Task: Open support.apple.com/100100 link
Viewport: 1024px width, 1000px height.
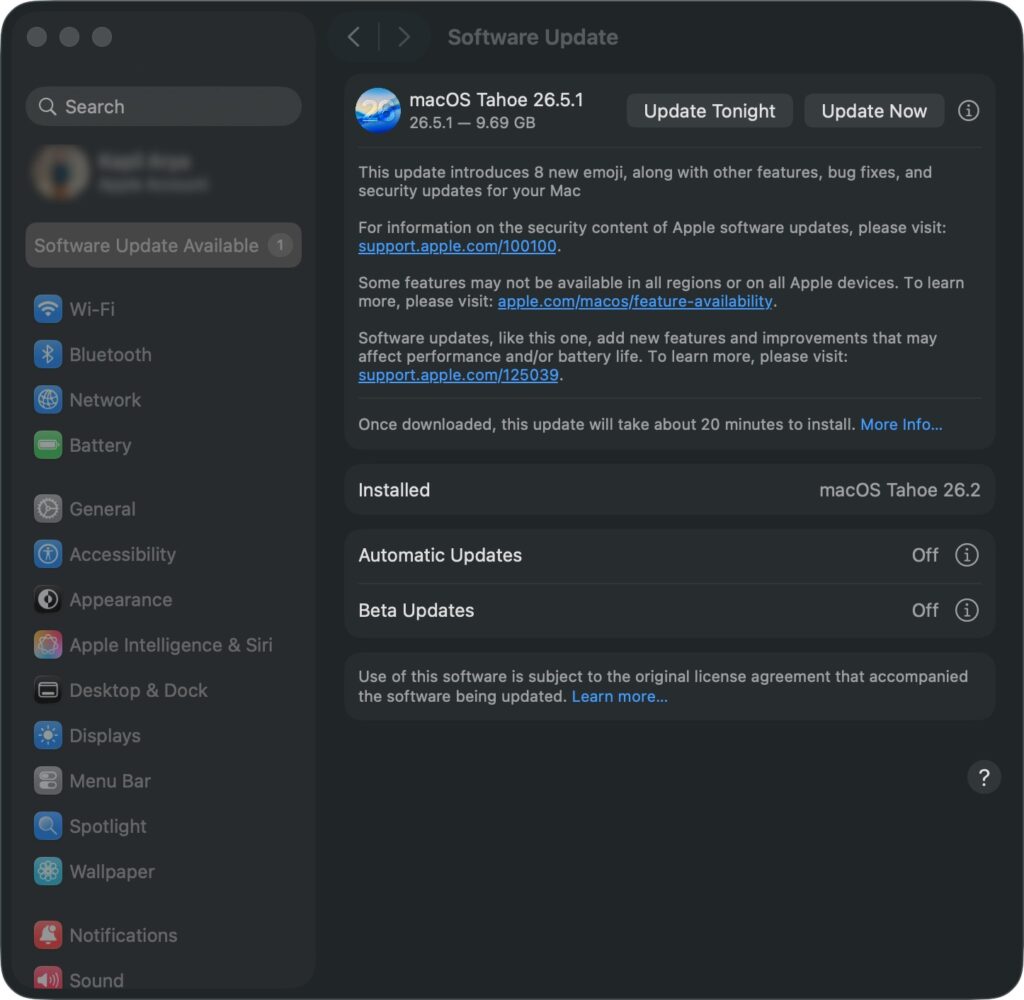Action: [457, 246]
